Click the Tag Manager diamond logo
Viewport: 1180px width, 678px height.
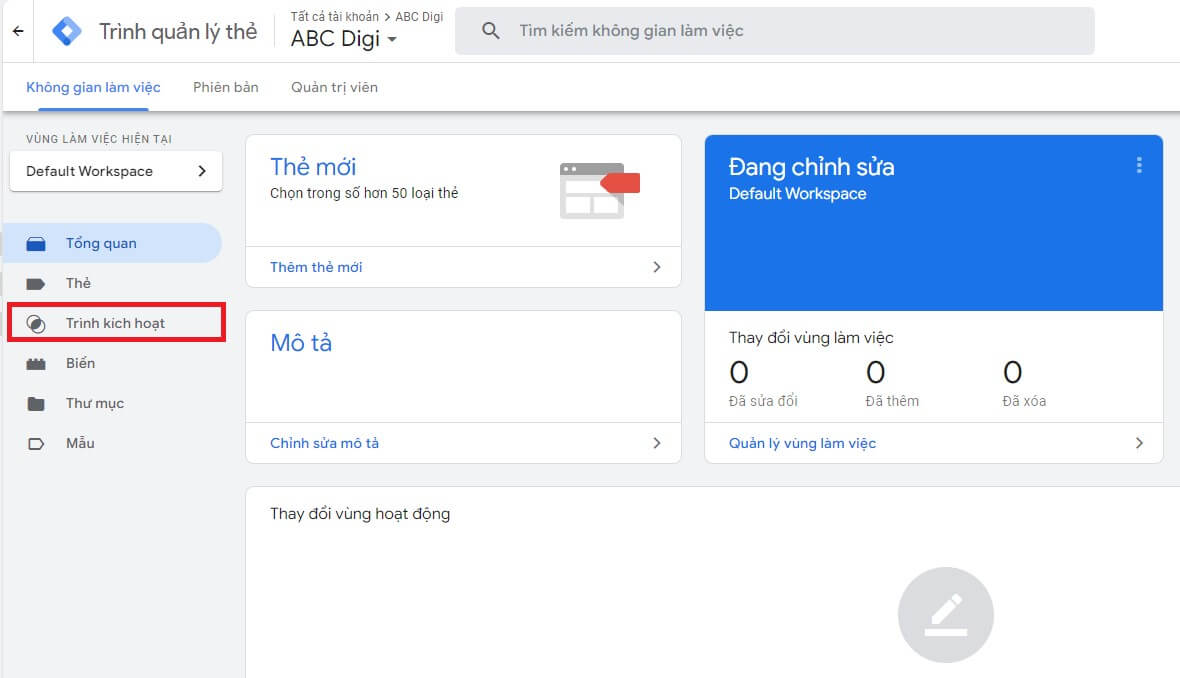click(67, 31)
